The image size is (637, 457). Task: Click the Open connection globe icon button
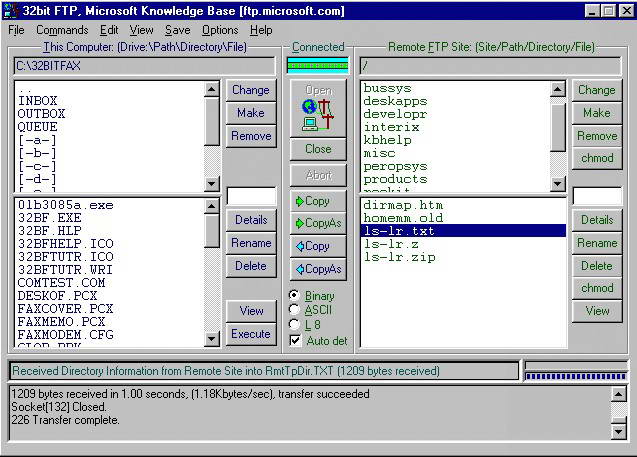click(318, 108)
